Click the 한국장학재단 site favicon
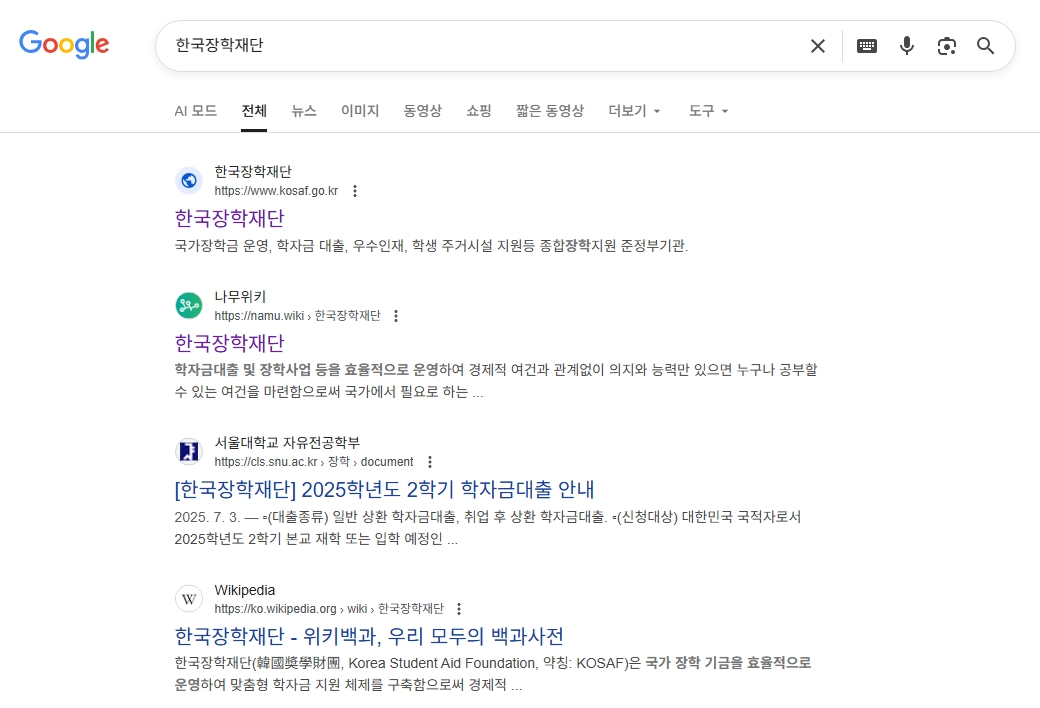The height and width of the screenshot is (708, 1040). coord(189,180)
